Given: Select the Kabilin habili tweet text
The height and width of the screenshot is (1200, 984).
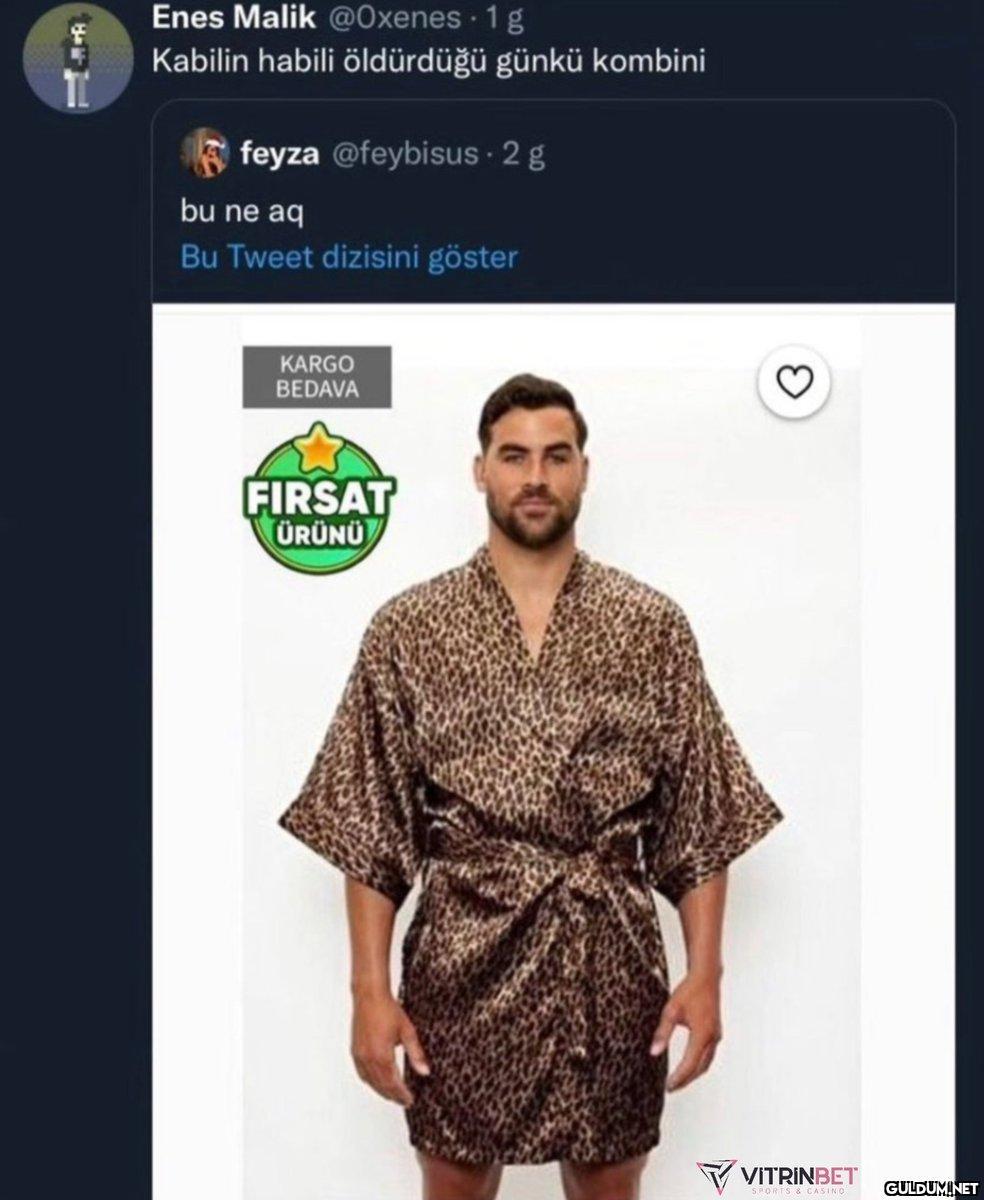Looking at the screenshot, I should [429, 61].
